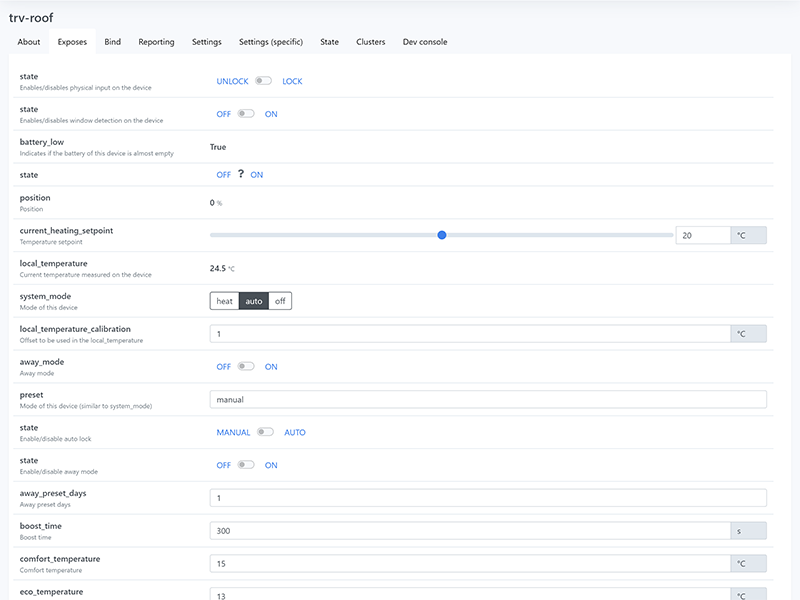The width and height of the screenshot is (800, 600).
Task: Click OFF for Enable/disable away mode
Action: click(223, 465)
